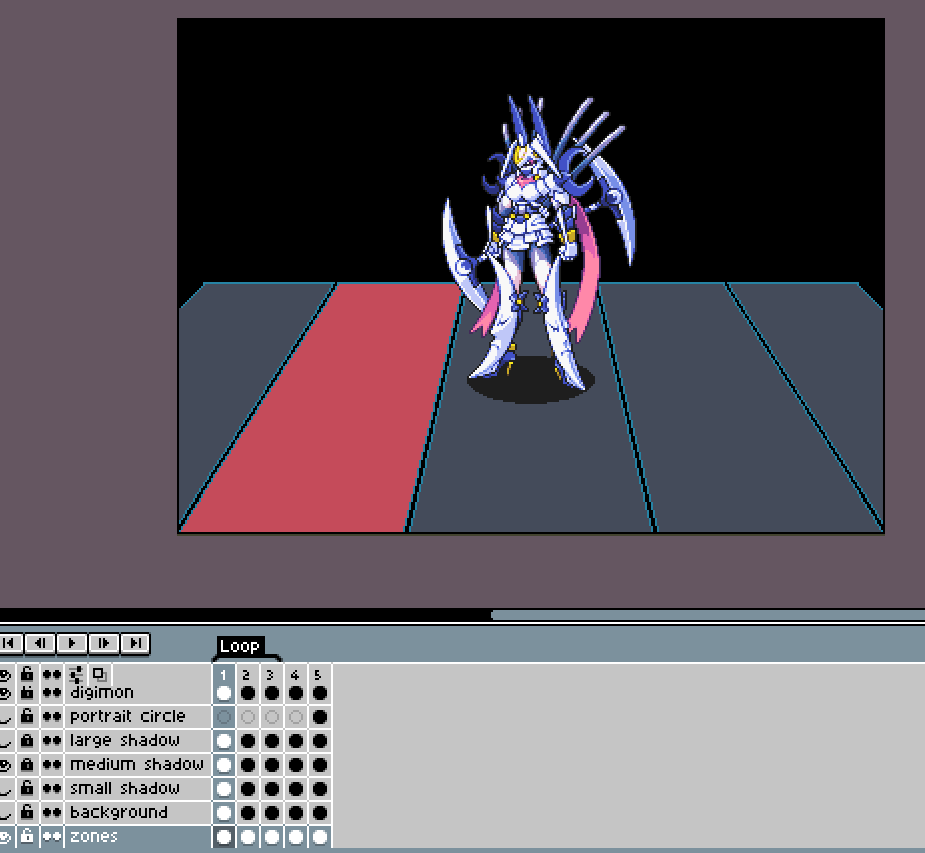Select medium shadow cel at frame 2

[247, 765]
